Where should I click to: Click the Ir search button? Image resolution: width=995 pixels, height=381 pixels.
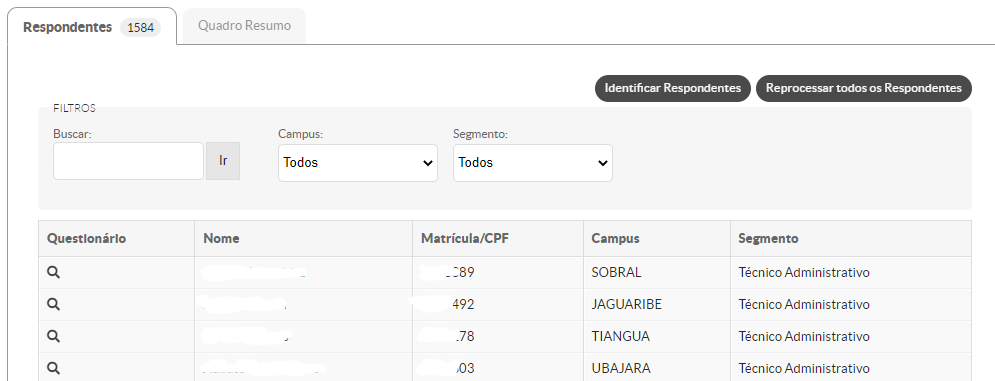point(223,161)
